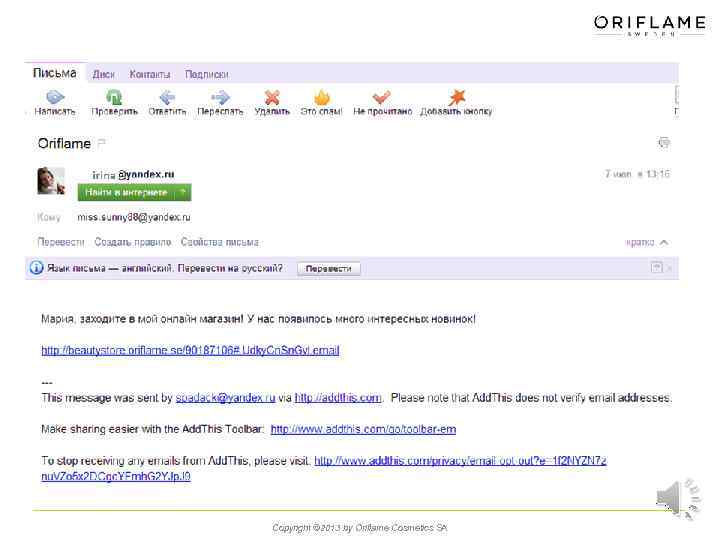Screen dimensions: 720x540
Task: Open the beautystore.oriflame.se link
Action: (x=190, y=350)
